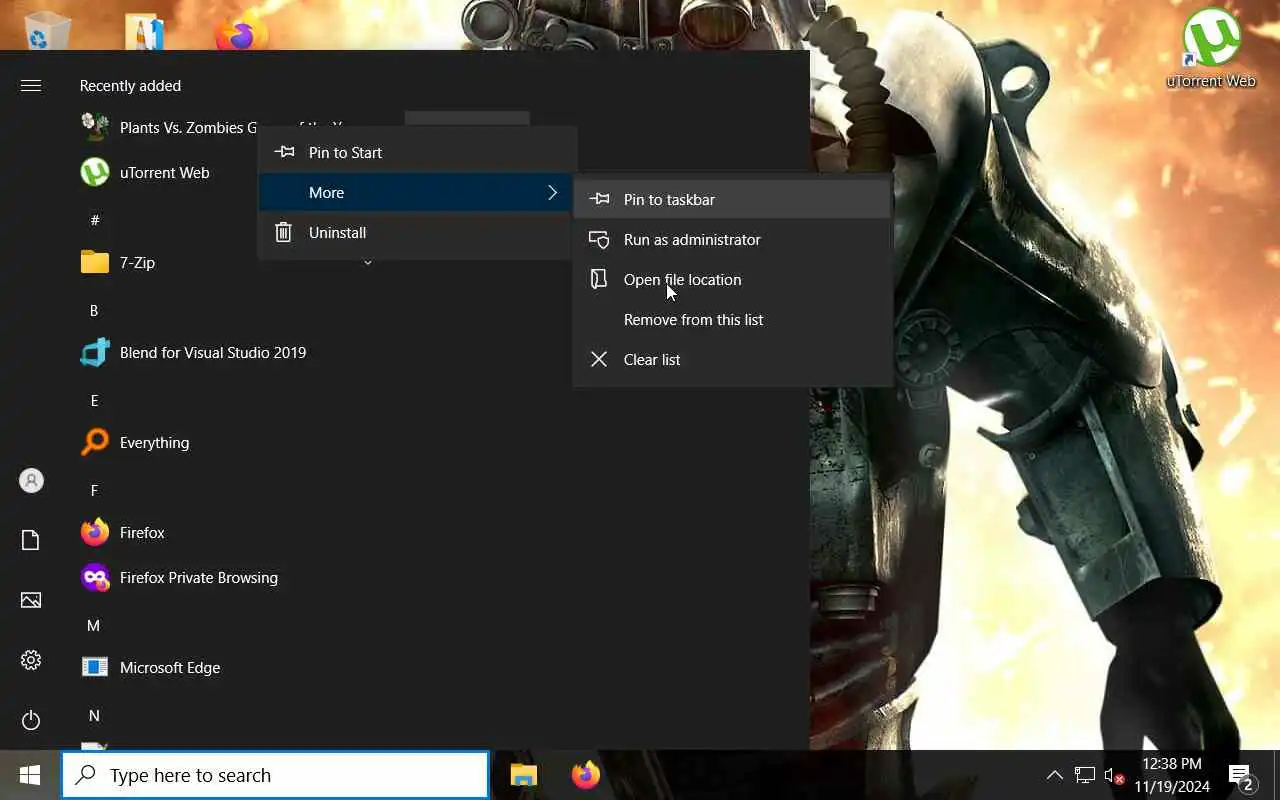1280x800 pixels.
Task: Open the Start menu hamburger expand button
Action: [x=31, y=86]
